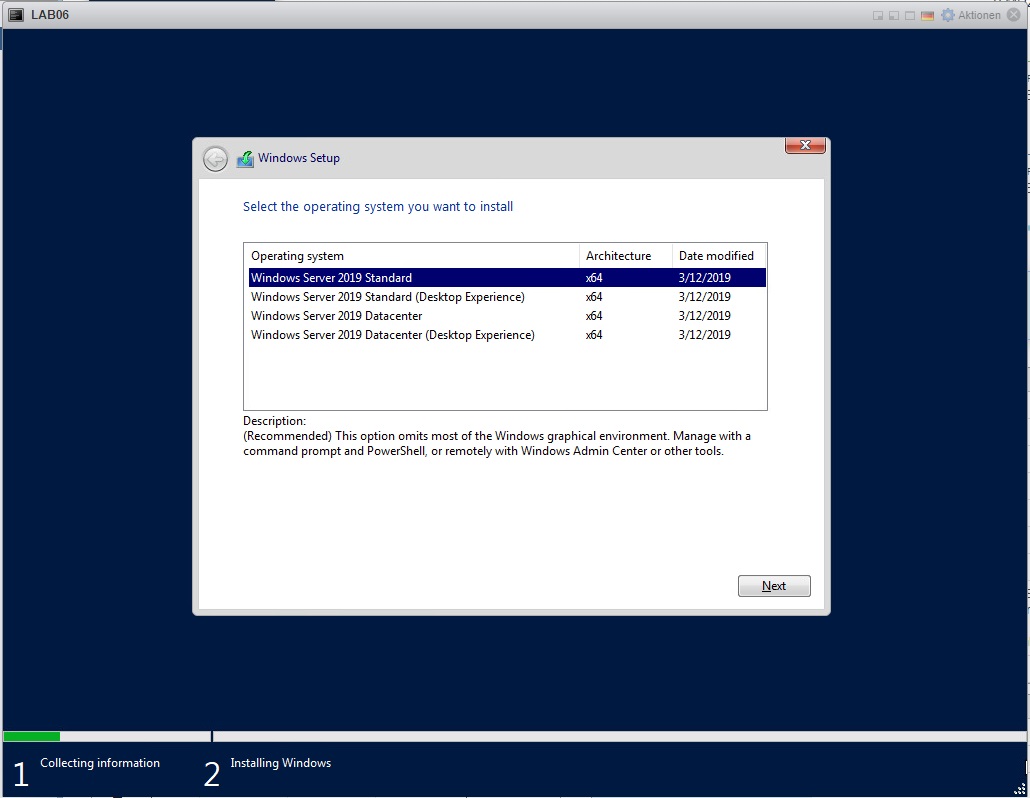The image size is (1030, 798).
Task: Close the Windows Setup dialog
Action: click(x=805, y=146)
